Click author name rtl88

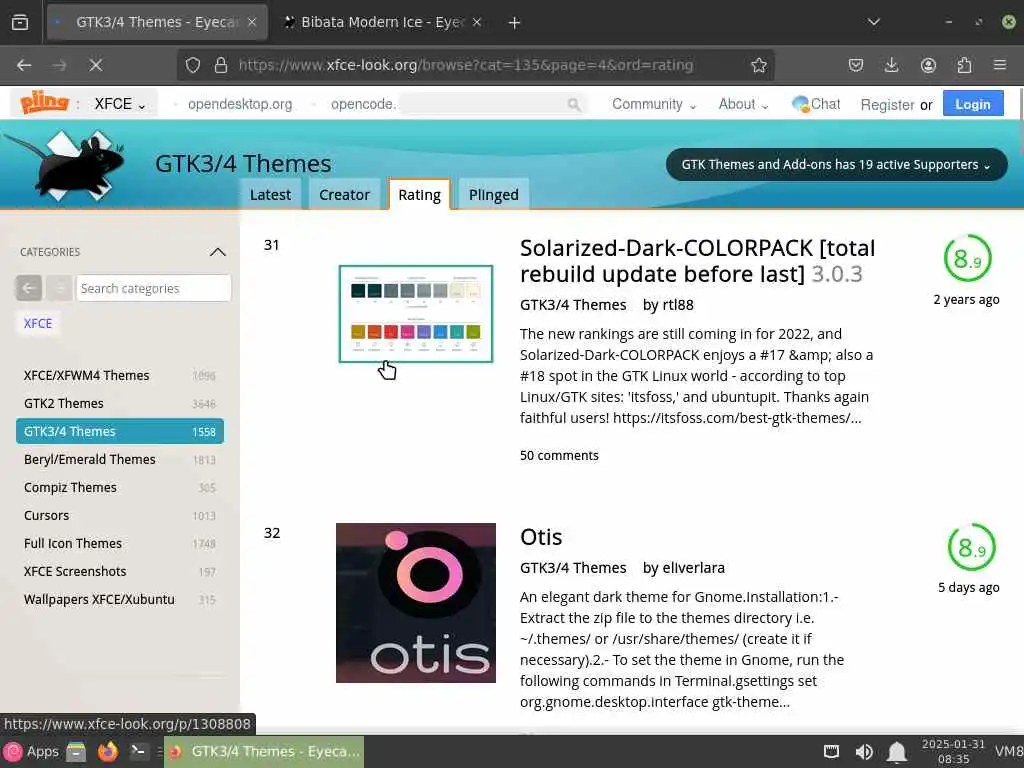point(677,305)
